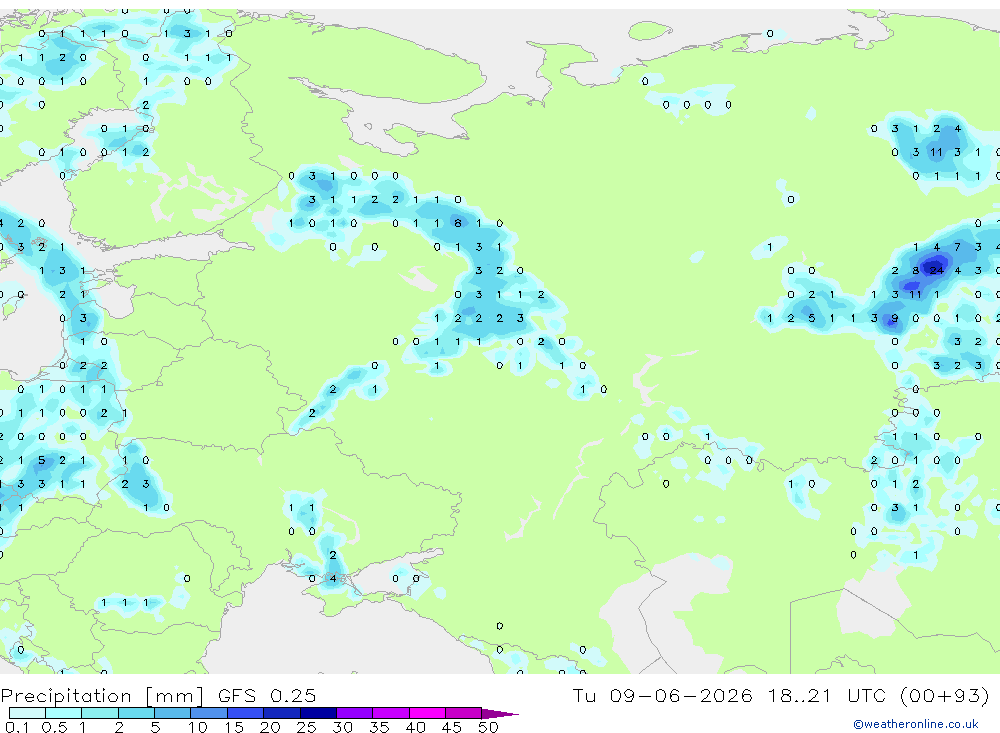Click the 45–50 mm legend color swatch
1000x733 pixels.
pos(464,713)
